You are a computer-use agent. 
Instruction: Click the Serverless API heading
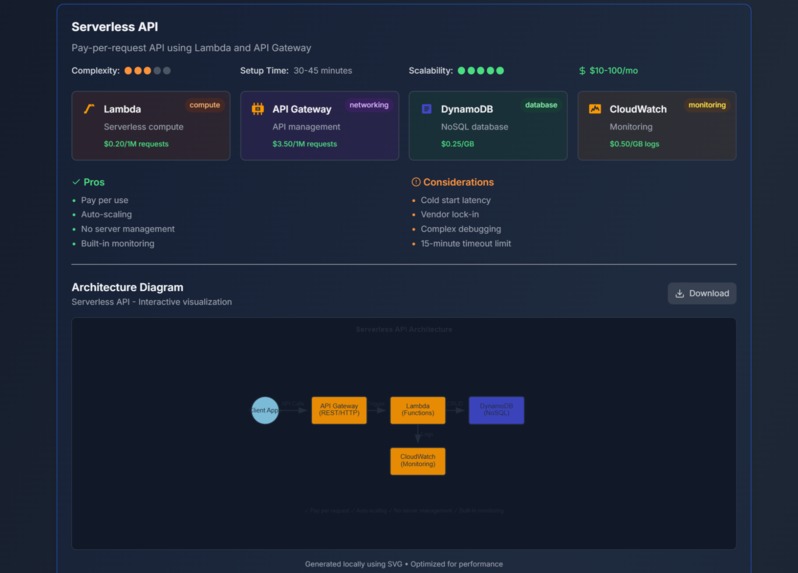point(115,26)
